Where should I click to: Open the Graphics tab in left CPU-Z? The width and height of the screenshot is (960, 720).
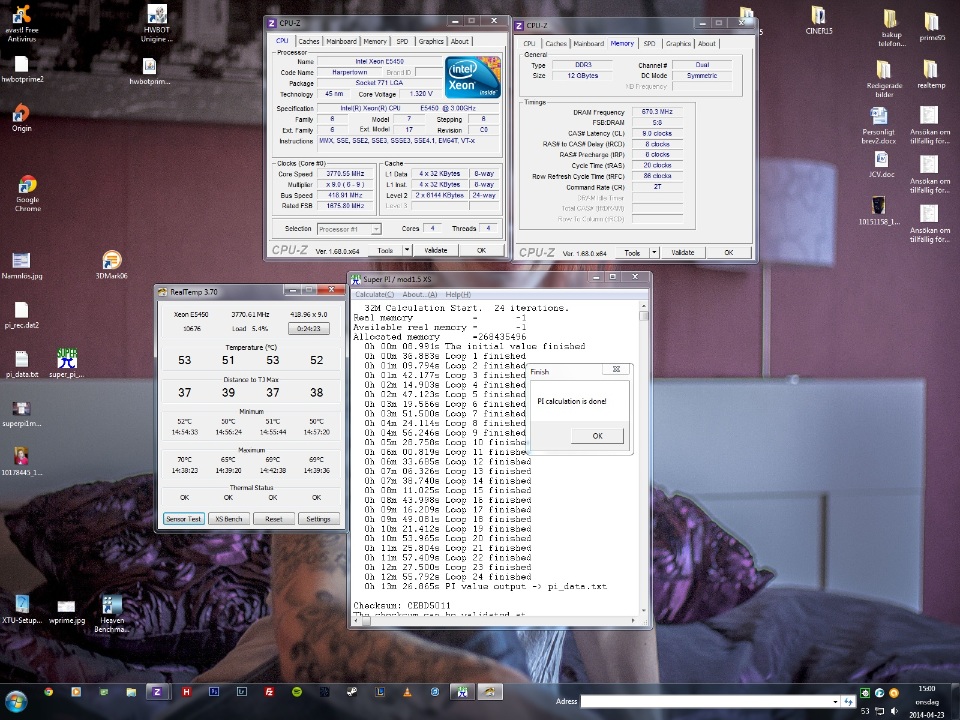[431, 41]
